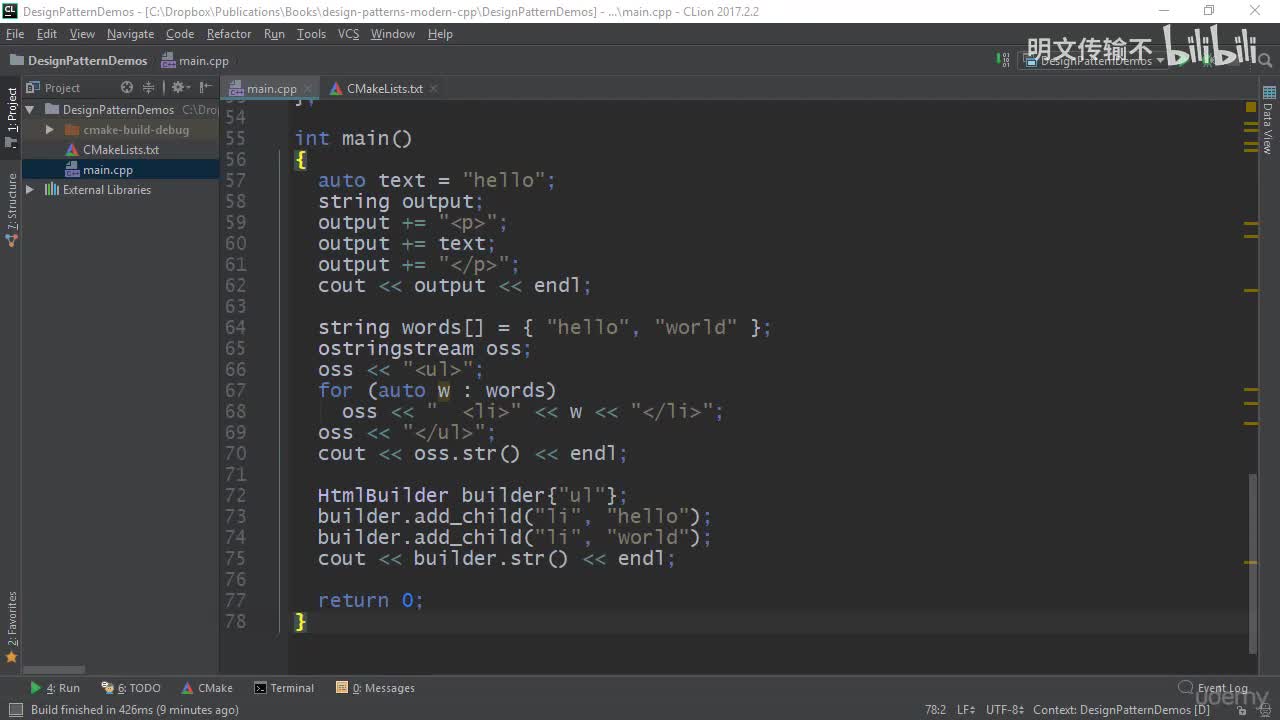Open the VCS menu
Screen dimensions: 1280x720
point(348,34)
